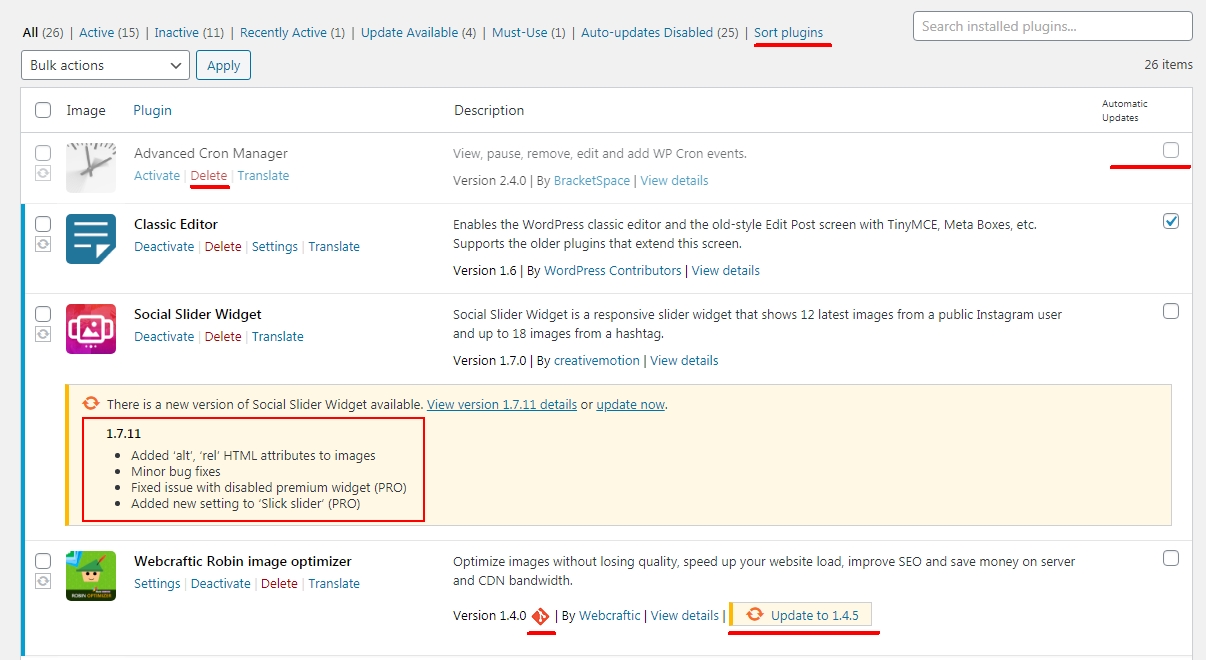This screenshot has width=1206, height=660.
Task: Delete Webcraftic Robin image optimizer
Action: pos(279,583)
